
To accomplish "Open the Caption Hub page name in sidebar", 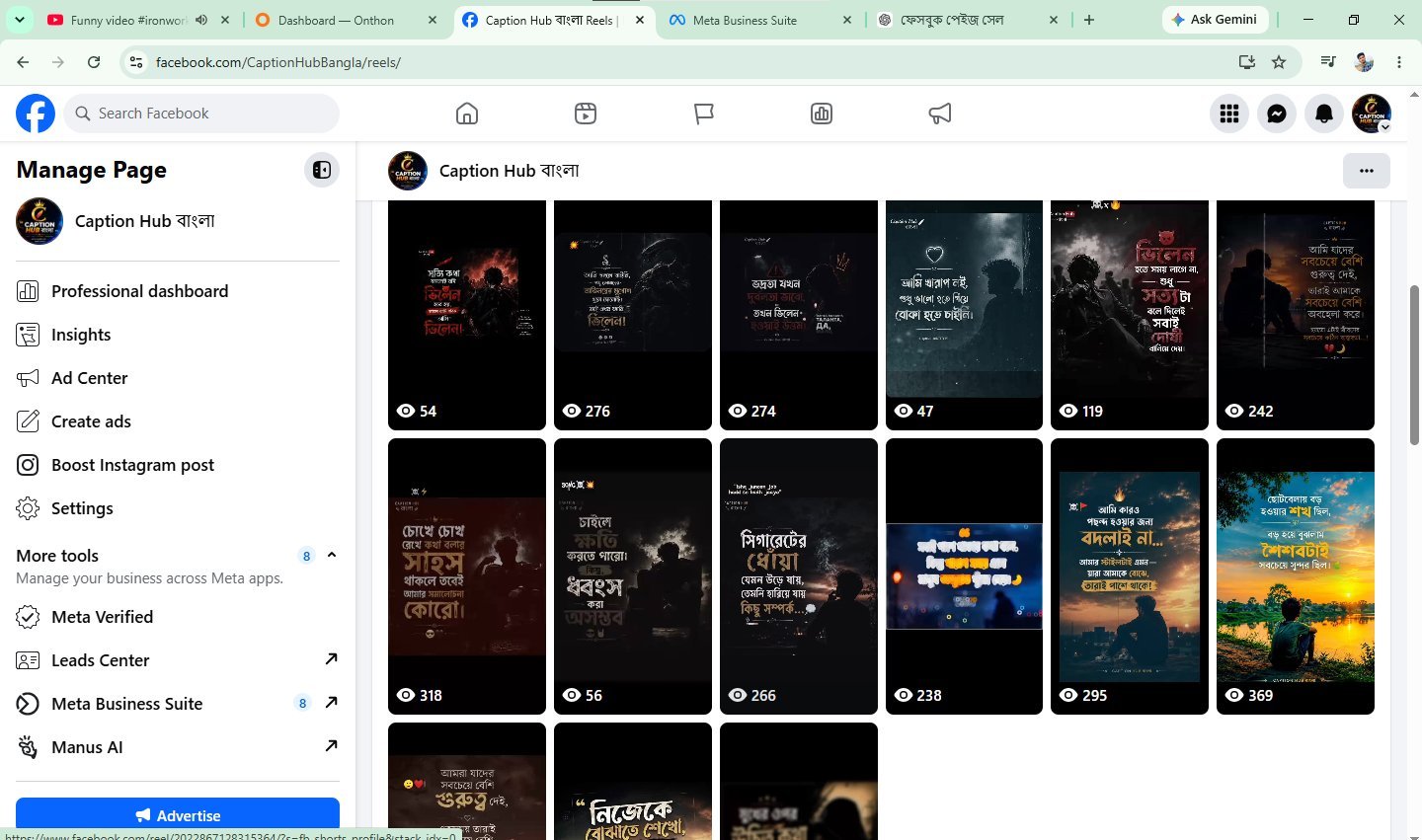I will (145, 221).
